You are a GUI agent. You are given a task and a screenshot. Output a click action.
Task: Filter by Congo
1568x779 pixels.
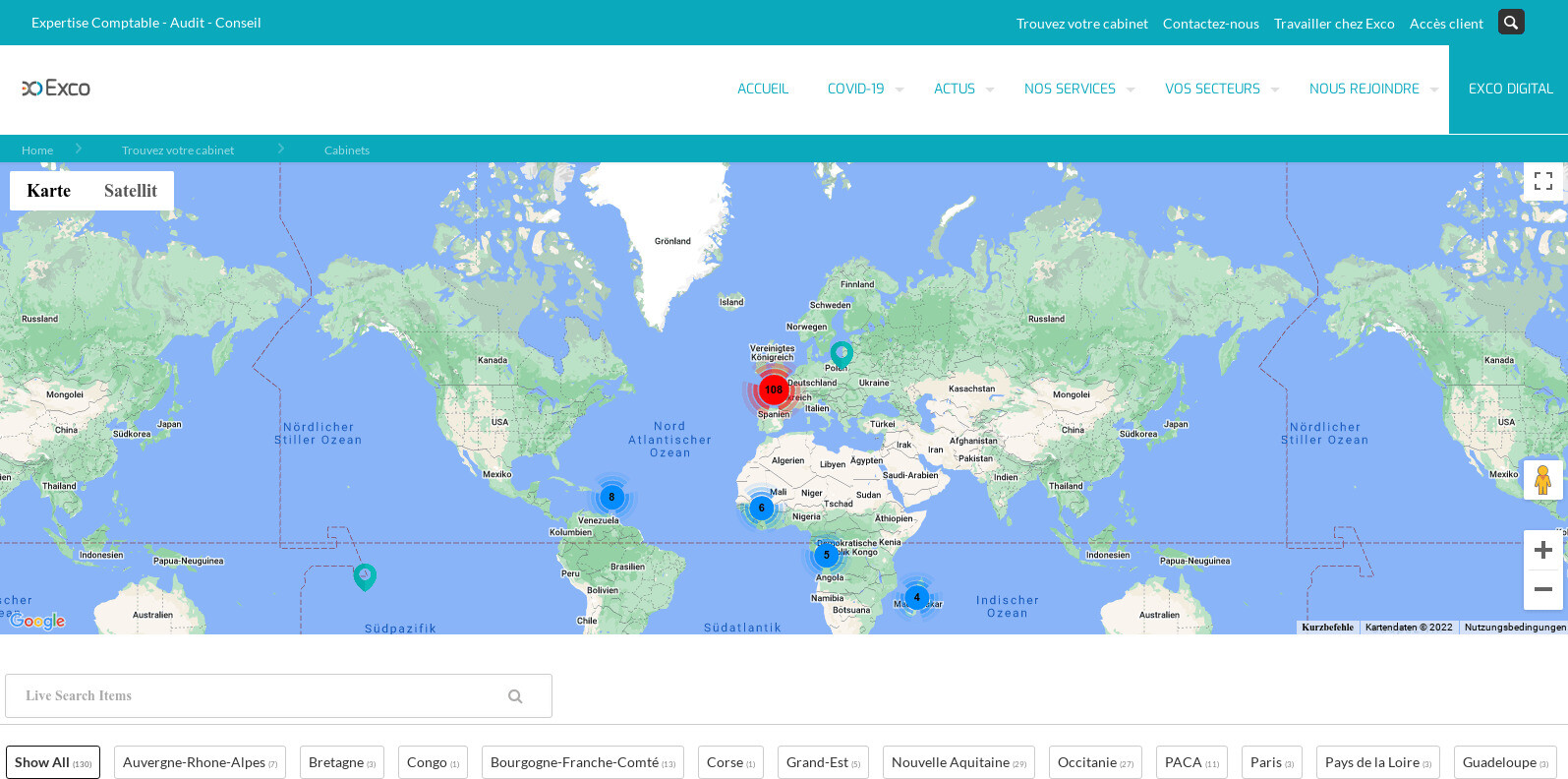433,762
